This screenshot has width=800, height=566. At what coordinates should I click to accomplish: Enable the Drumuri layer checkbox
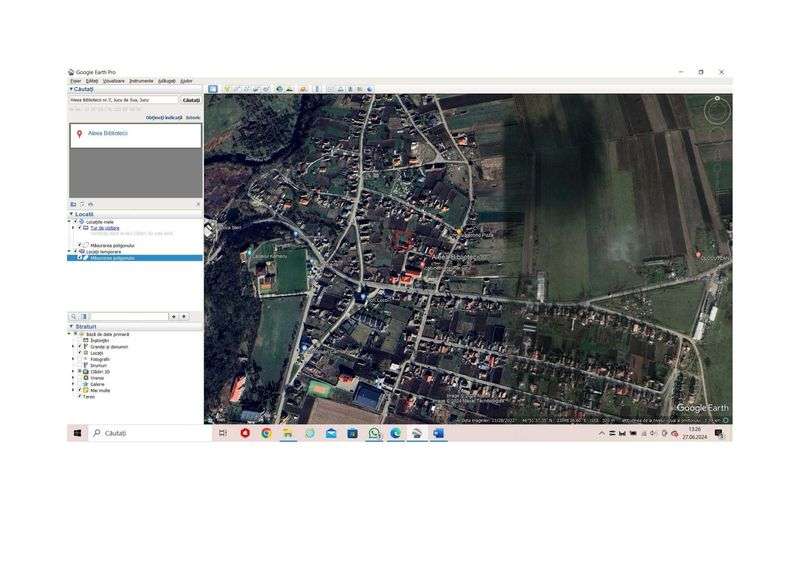tap(80, 365)
